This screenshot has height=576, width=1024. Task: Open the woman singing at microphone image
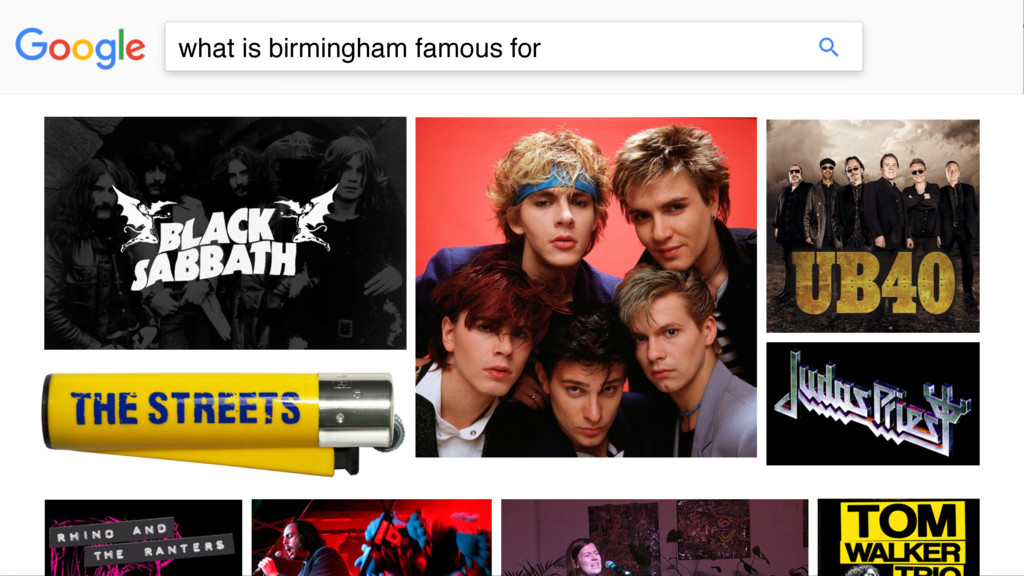(x=654, y=537)
